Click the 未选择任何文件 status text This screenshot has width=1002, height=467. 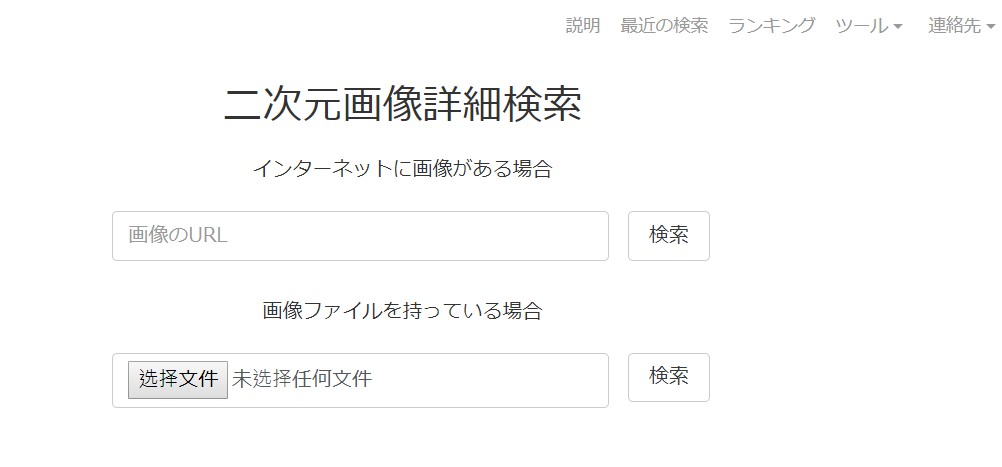pos(302,380)
